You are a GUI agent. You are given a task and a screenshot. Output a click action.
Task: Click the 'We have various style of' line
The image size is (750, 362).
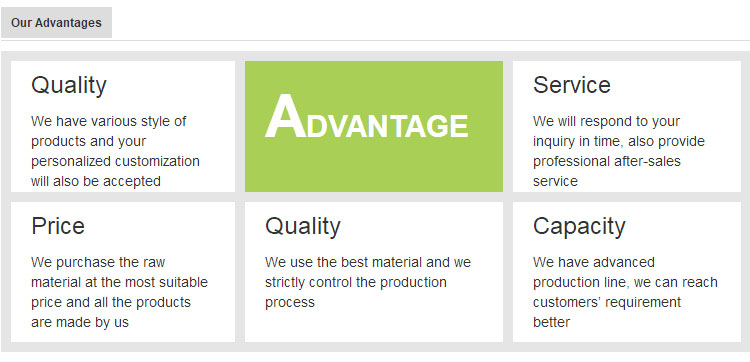click(109, 121)
